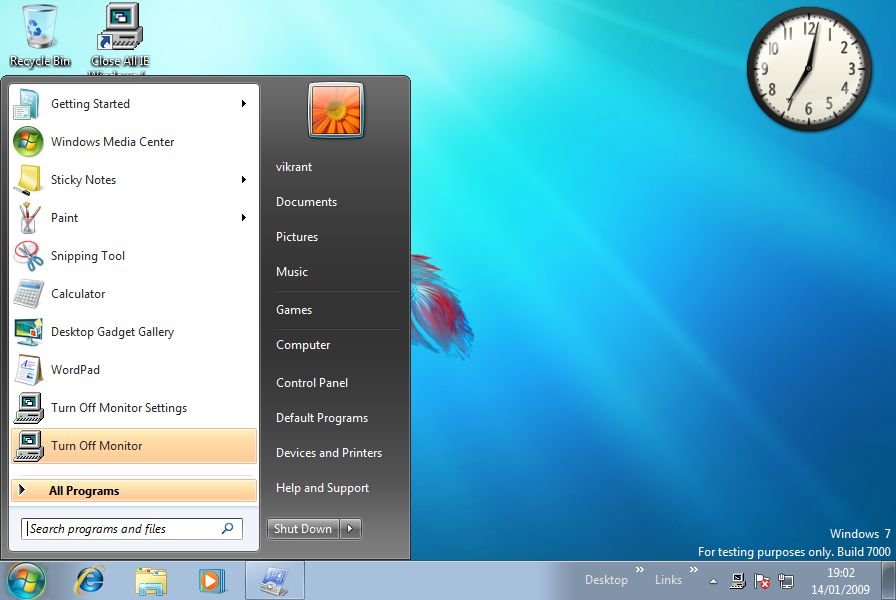
Task: Open Control Panel
Action: (312, 383)
